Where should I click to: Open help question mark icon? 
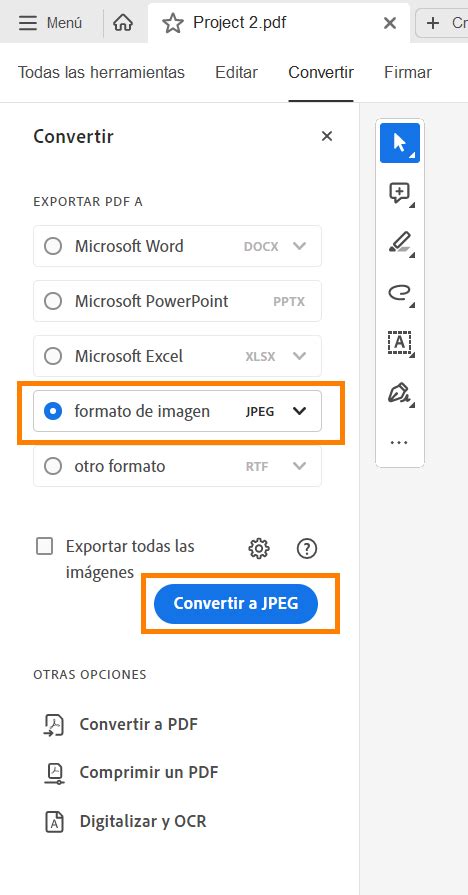307,549
